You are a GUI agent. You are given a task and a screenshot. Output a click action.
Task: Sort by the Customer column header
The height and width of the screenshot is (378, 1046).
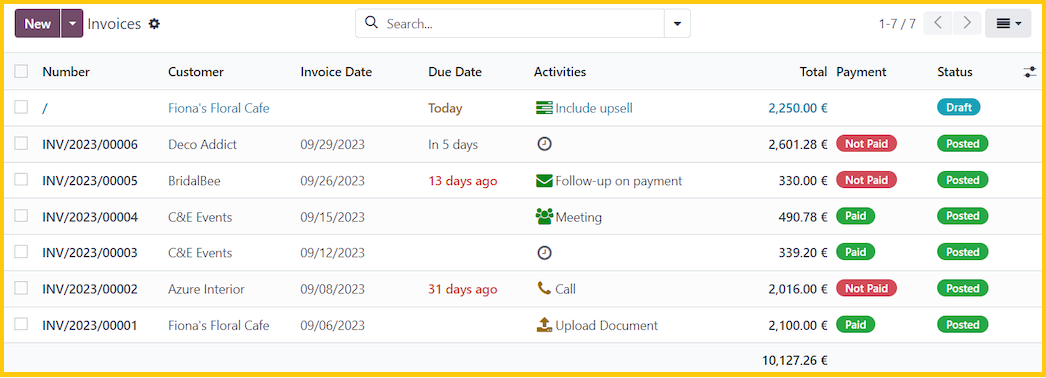[196, 72]
